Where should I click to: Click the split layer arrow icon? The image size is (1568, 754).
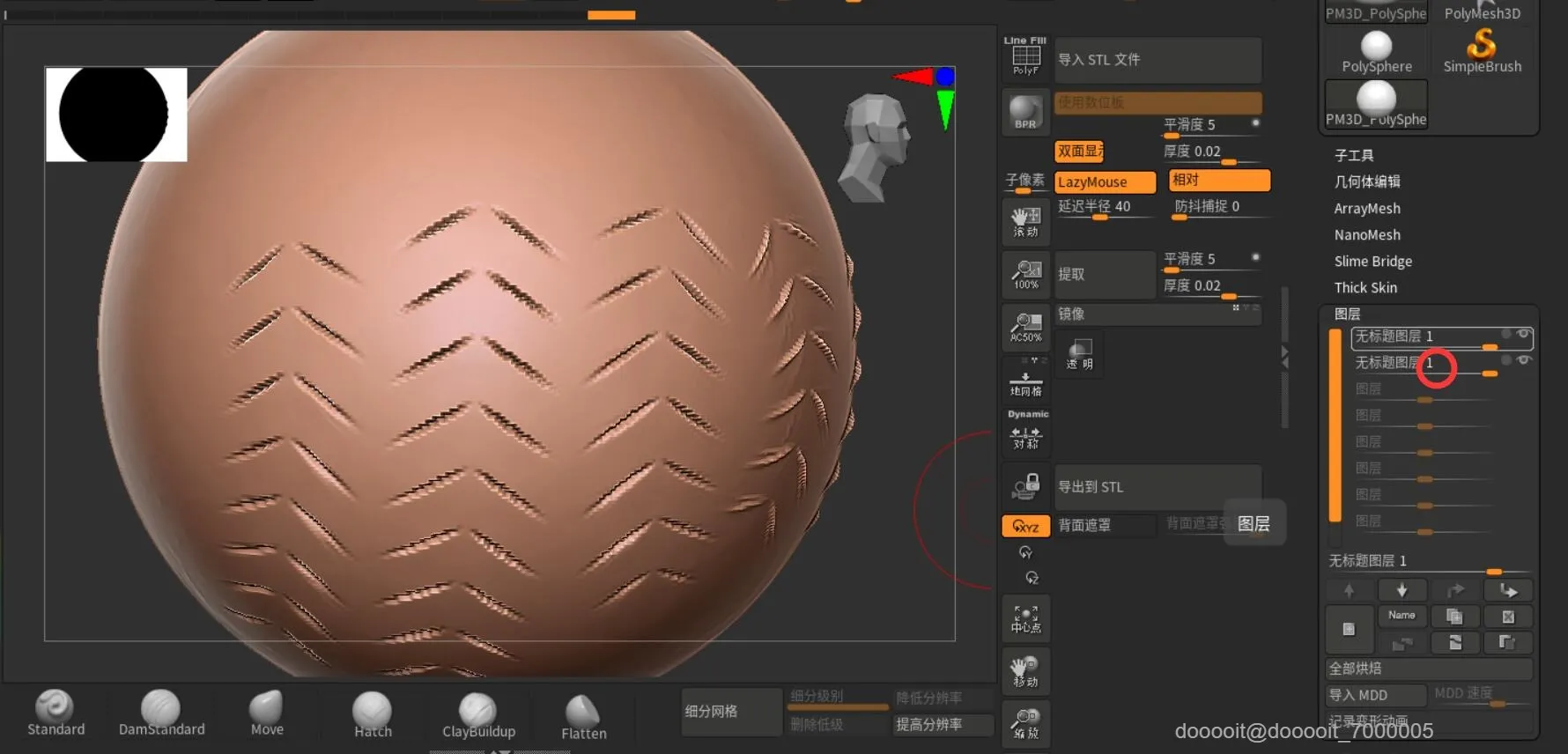pos(1508,590)
